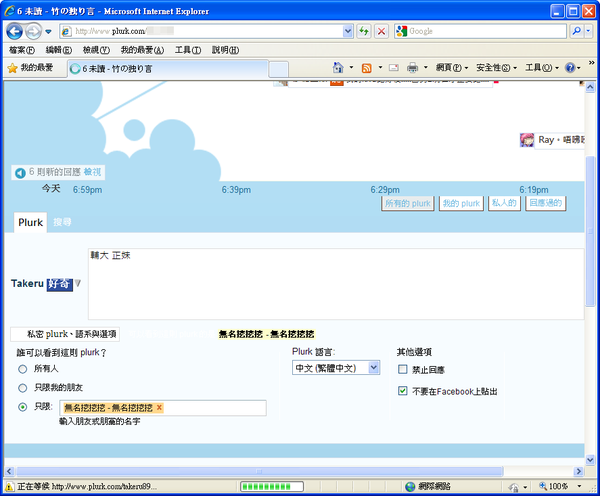Expand the zoom level dropdown arrow
Viewport: 600px width, 496px height.
580,486
